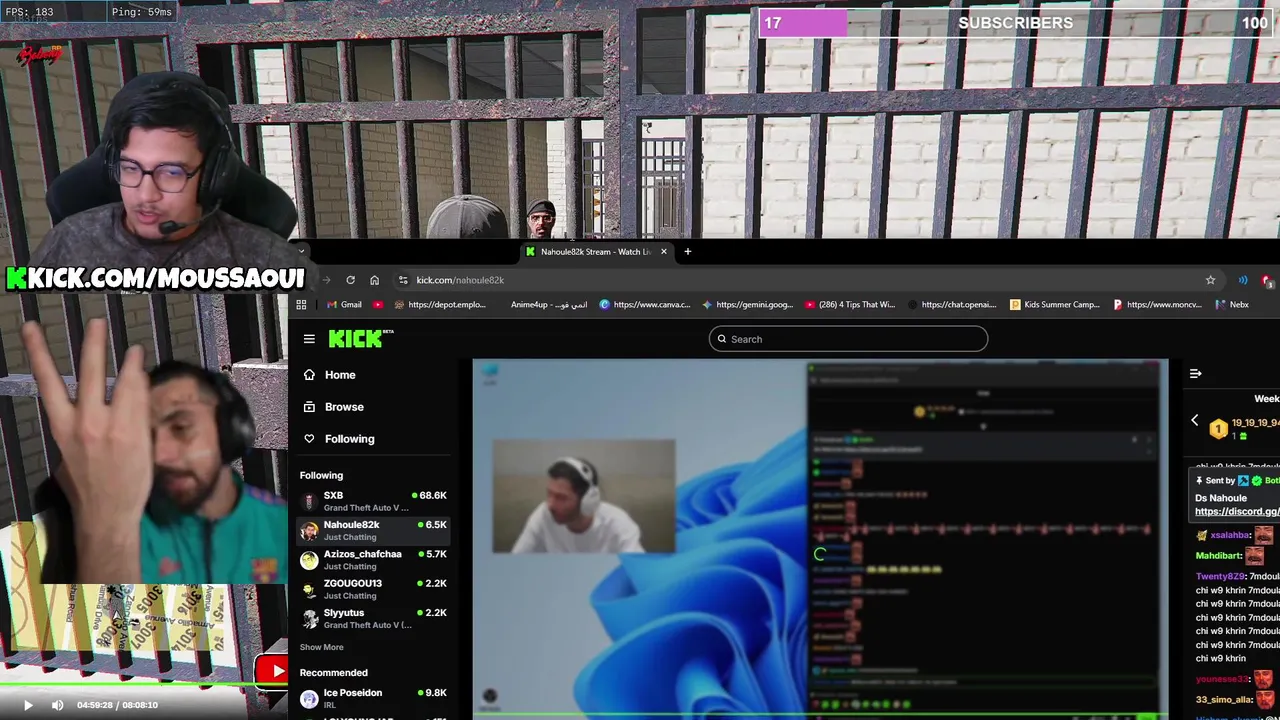Open the Kids Summer Camp bookmark
1280x720 pixels.
(x=1055, y=305)
